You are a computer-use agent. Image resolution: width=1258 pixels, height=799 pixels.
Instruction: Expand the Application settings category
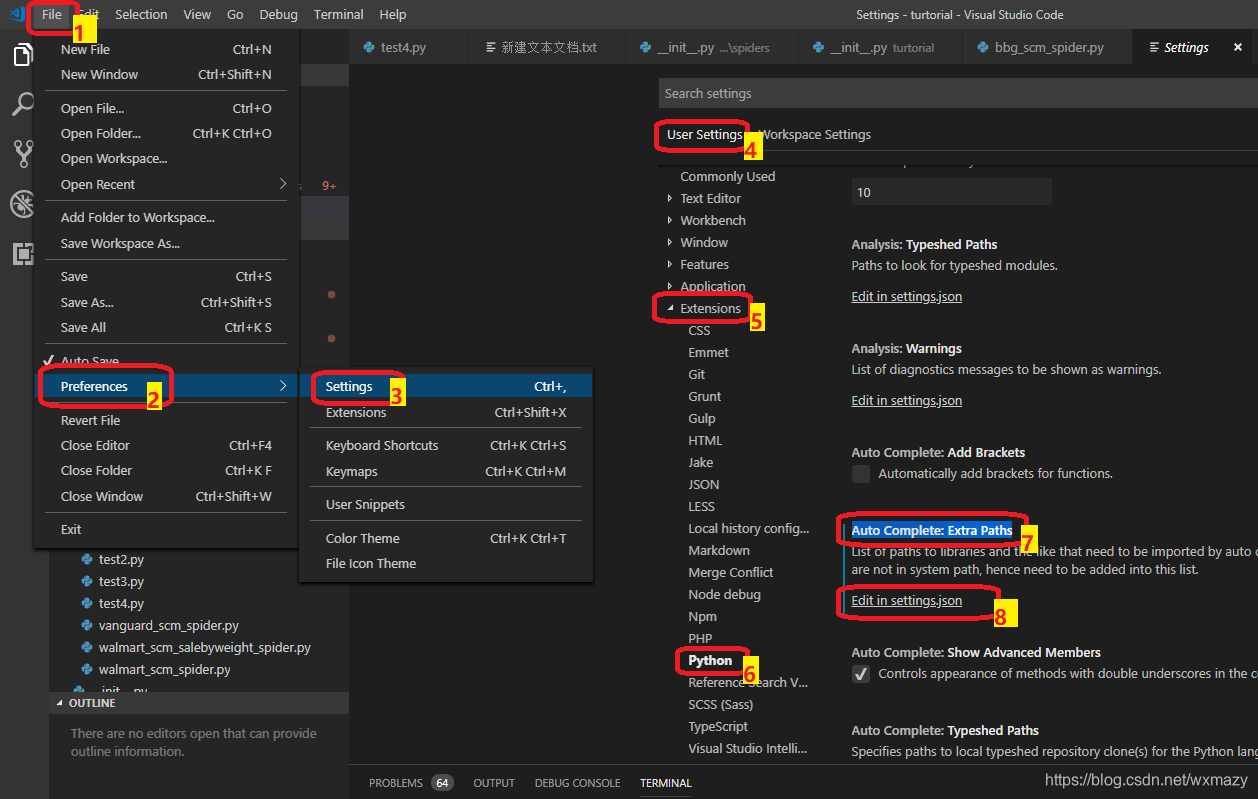point(671,287)
